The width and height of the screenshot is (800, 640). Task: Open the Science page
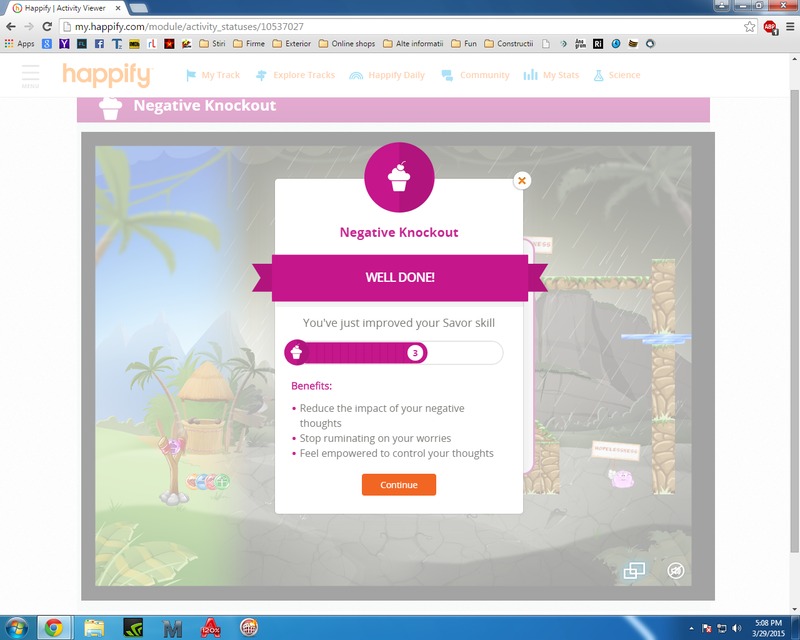point(616,75)
